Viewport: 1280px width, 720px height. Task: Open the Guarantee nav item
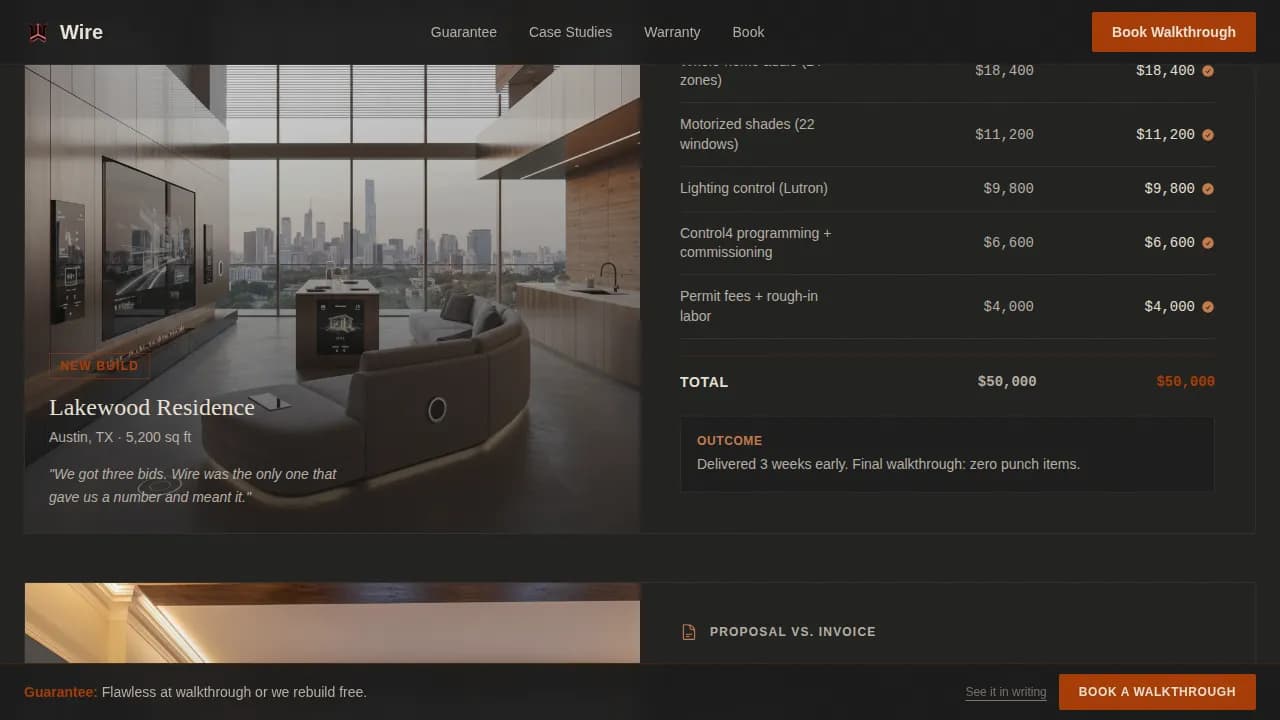[464, 32]
